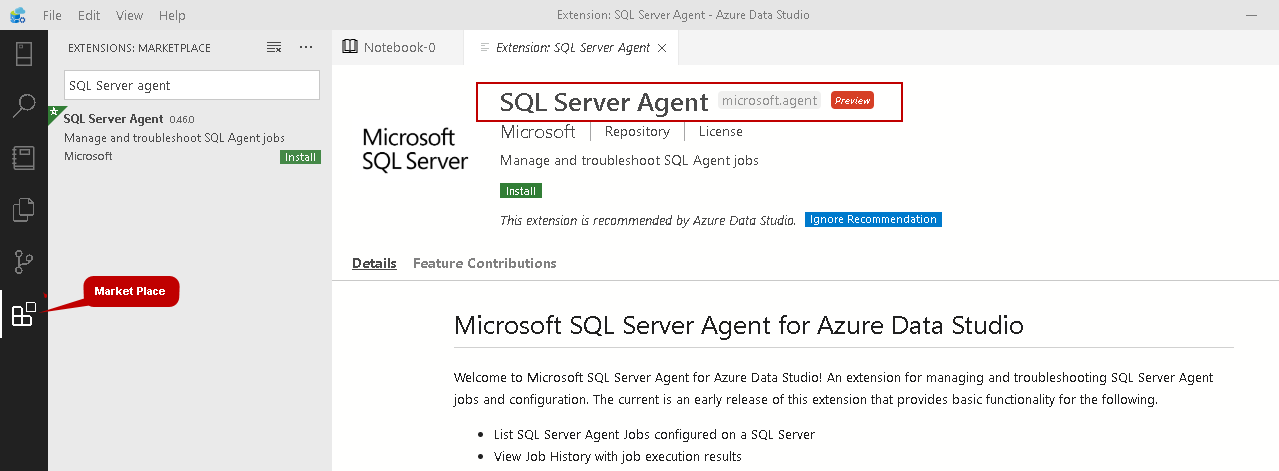This screenshot has width=1279, height=471.
Task: Clear the extensions search results icon
Action: tap(274, 48)
